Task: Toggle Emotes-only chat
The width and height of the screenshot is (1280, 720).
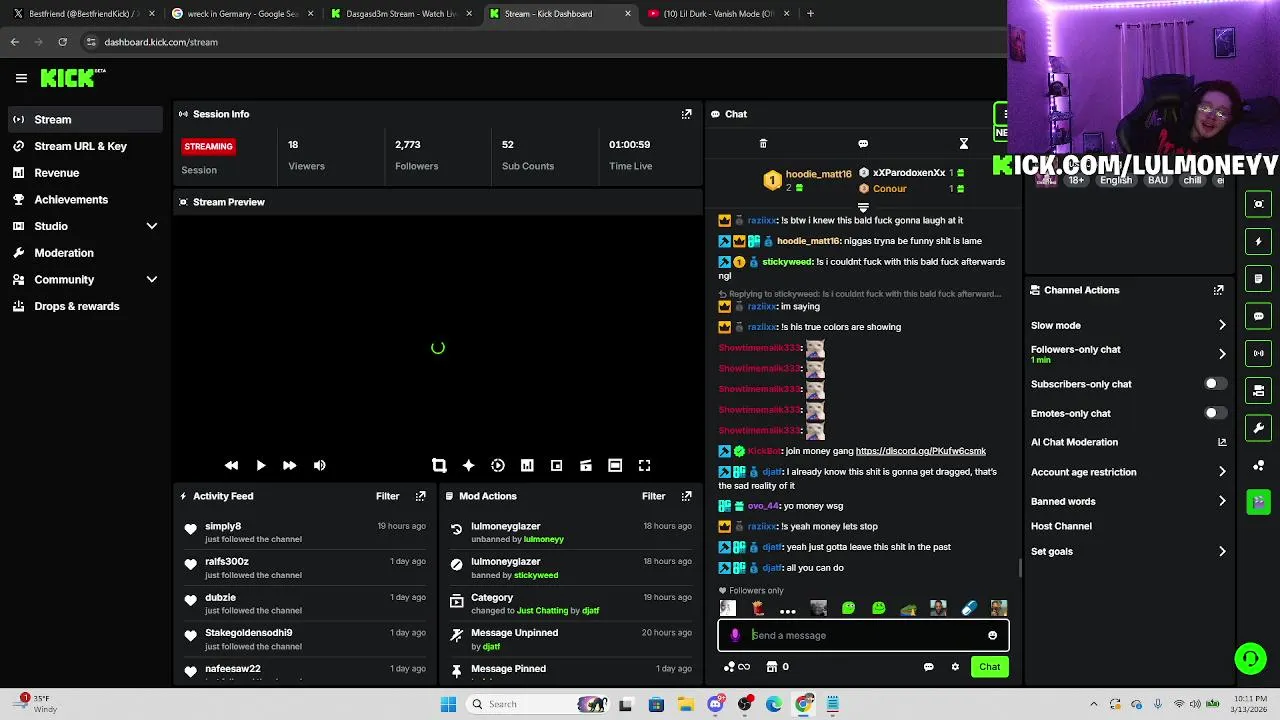Action: [1214, 413]
